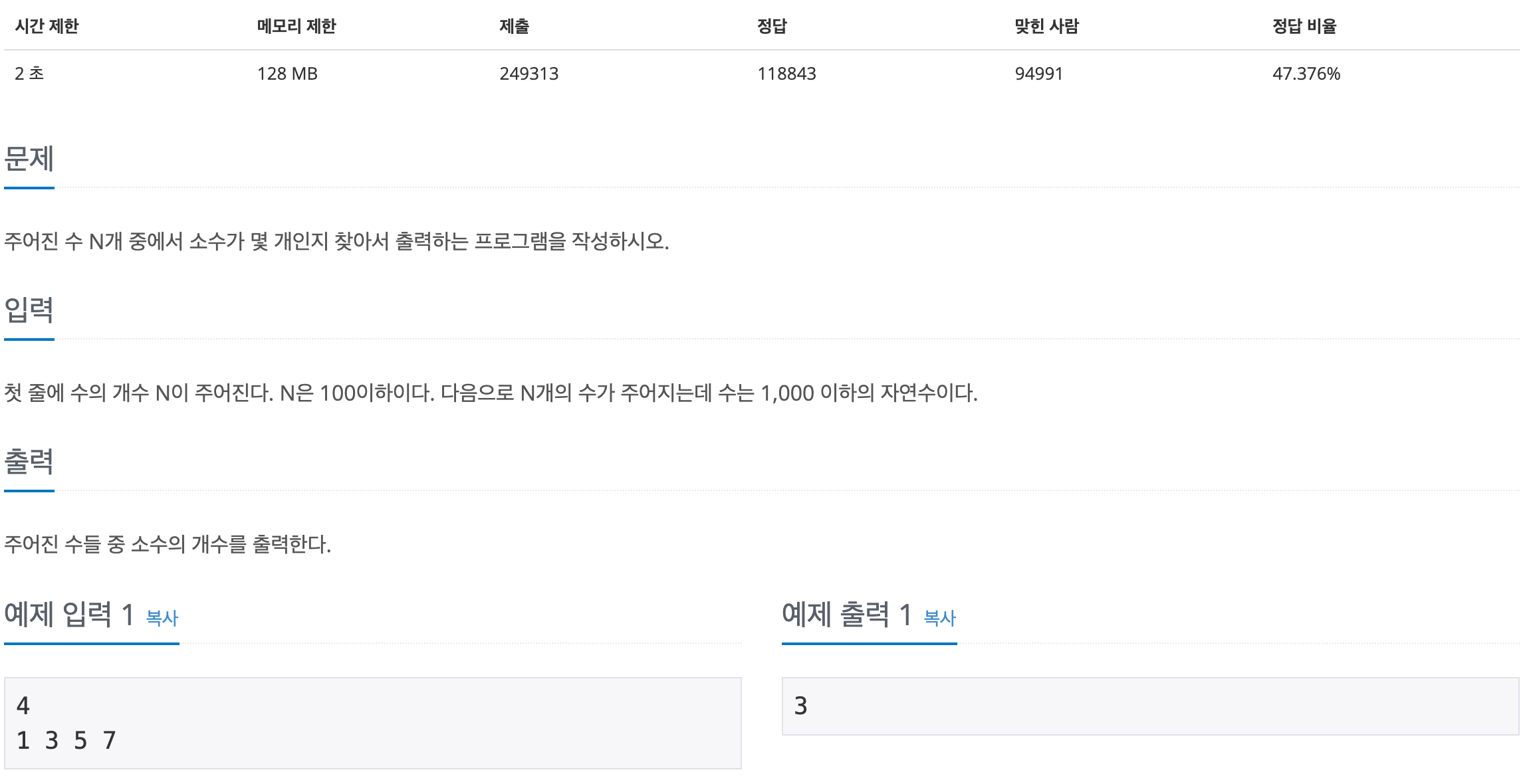
Task: Click the 출력 section heading
Action: 29,461
